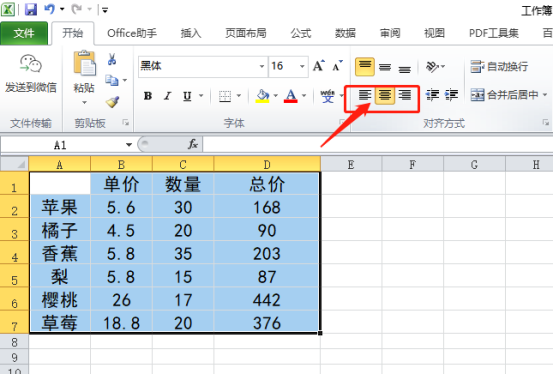Align text left
Screen dimensions: 554x375
[365, 95]
